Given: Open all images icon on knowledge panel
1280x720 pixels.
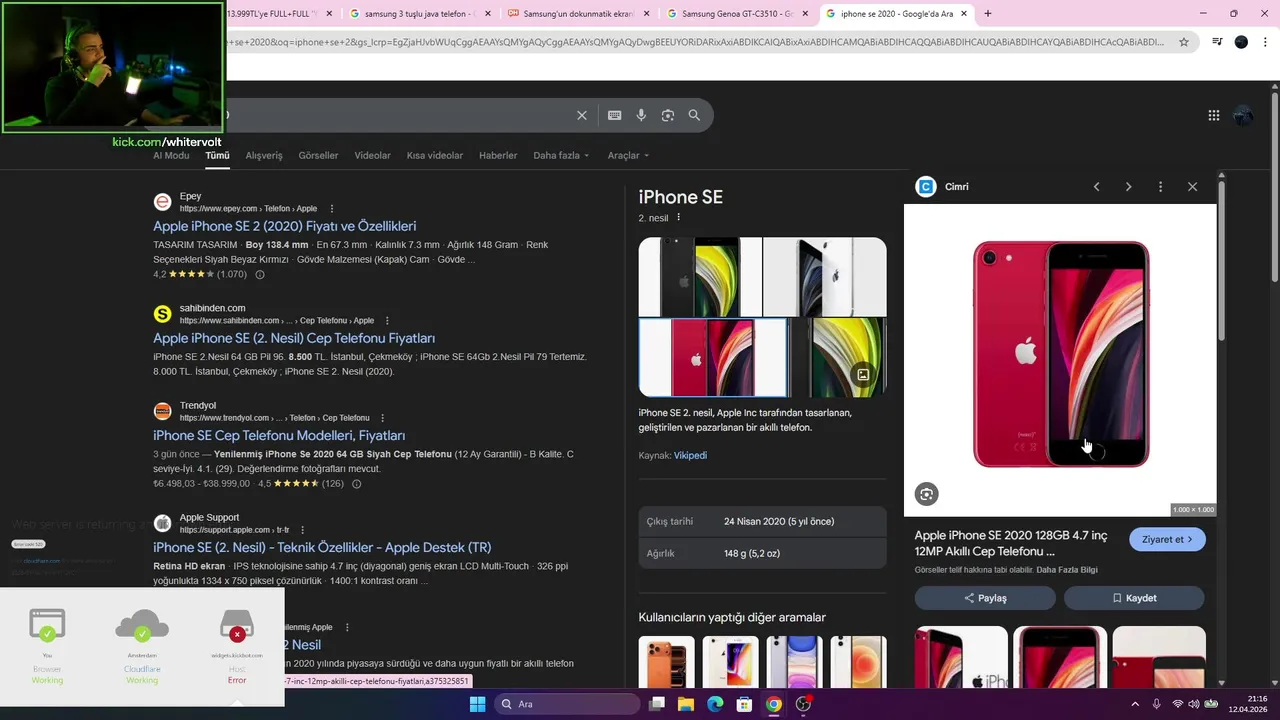Looking at the screenshot, I should click(863, 375).
